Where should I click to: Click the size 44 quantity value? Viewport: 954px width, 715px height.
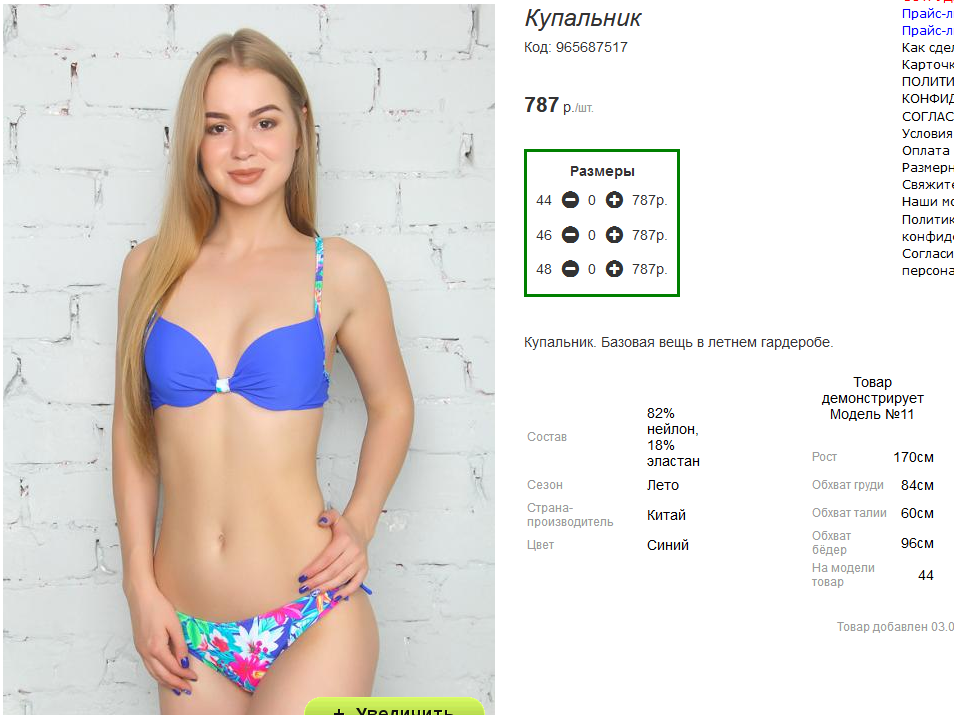[591, 200]
